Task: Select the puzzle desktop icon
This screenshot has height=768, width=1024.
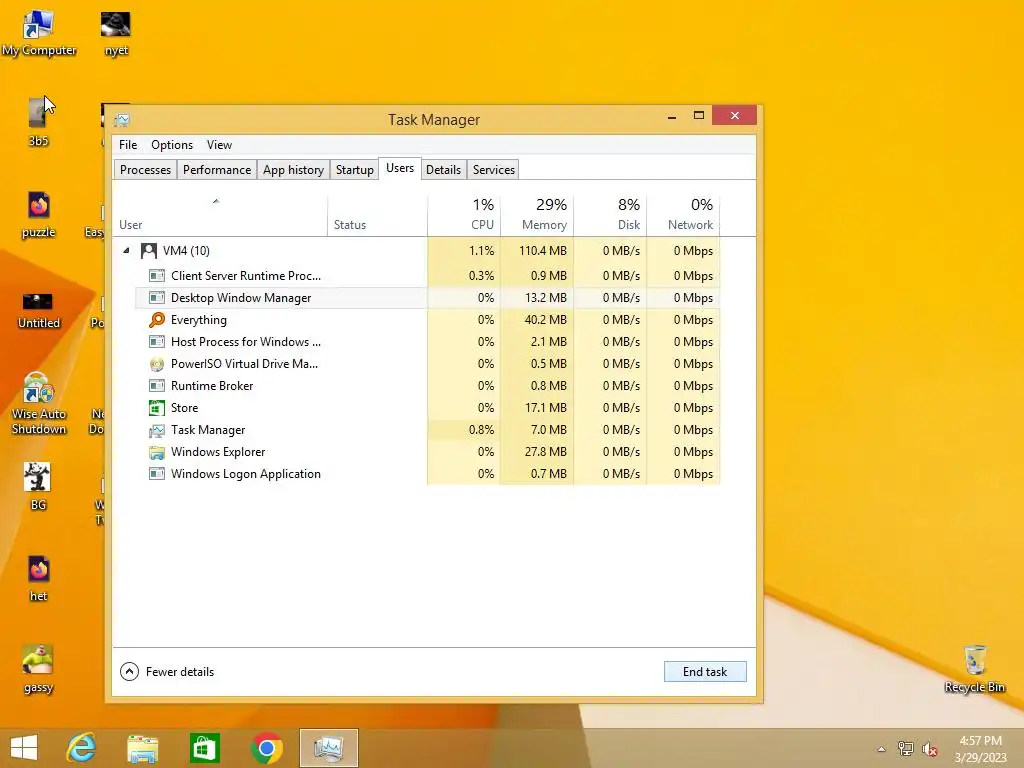Action: [x=39, y=214]
